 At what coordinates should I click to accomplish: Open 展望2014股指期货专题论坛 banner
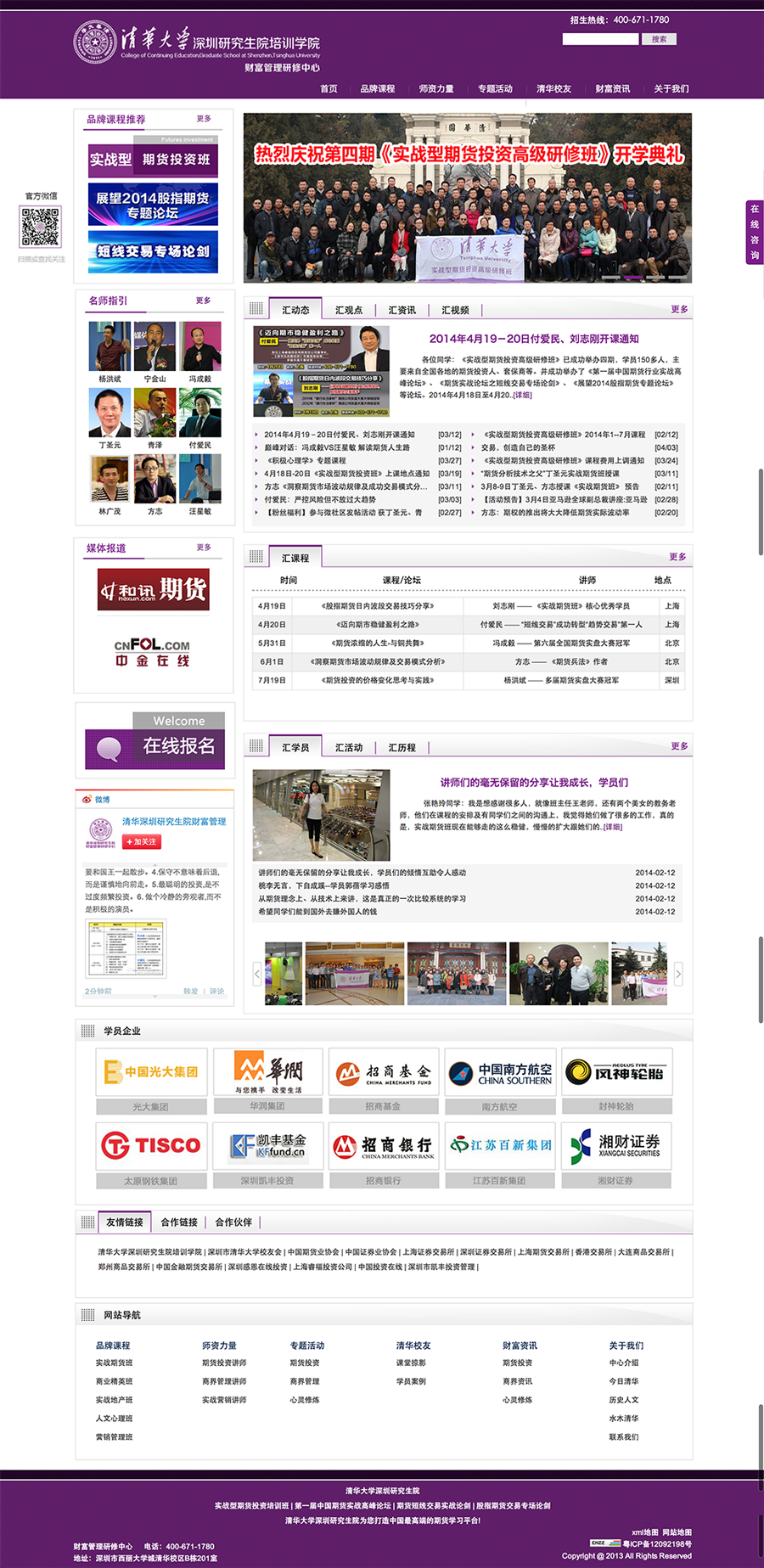click(154, 205)
